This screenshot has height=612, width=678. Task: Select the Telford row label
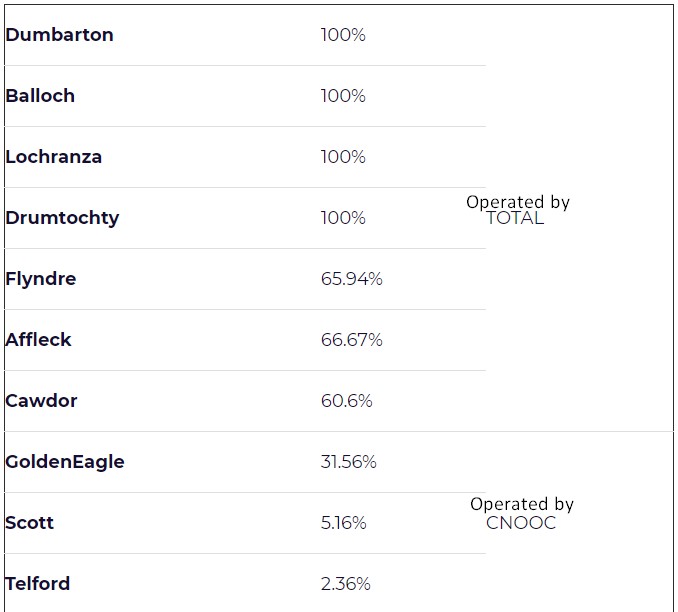tap(38, 584)
